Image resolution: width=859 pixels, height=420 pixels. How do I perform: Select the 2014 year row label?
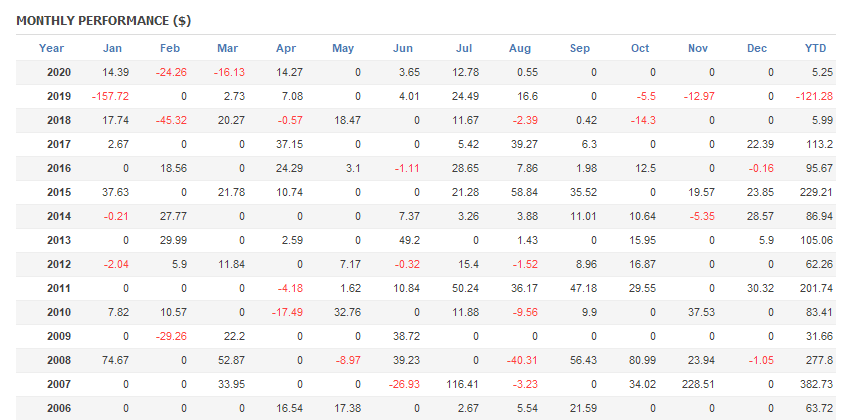tap(59, 217)
